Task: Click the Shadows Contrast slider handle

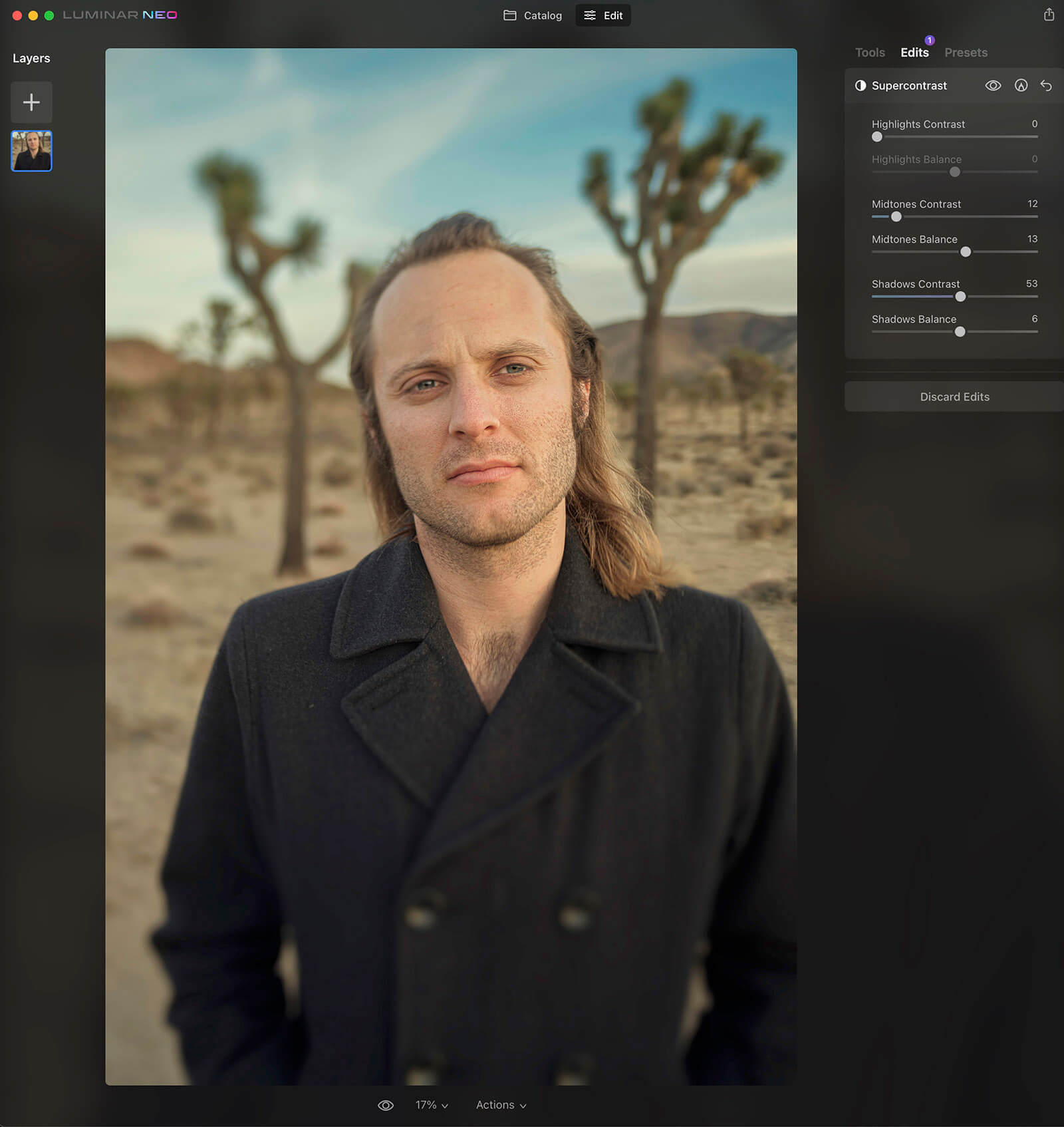Action: coord(960,297)
